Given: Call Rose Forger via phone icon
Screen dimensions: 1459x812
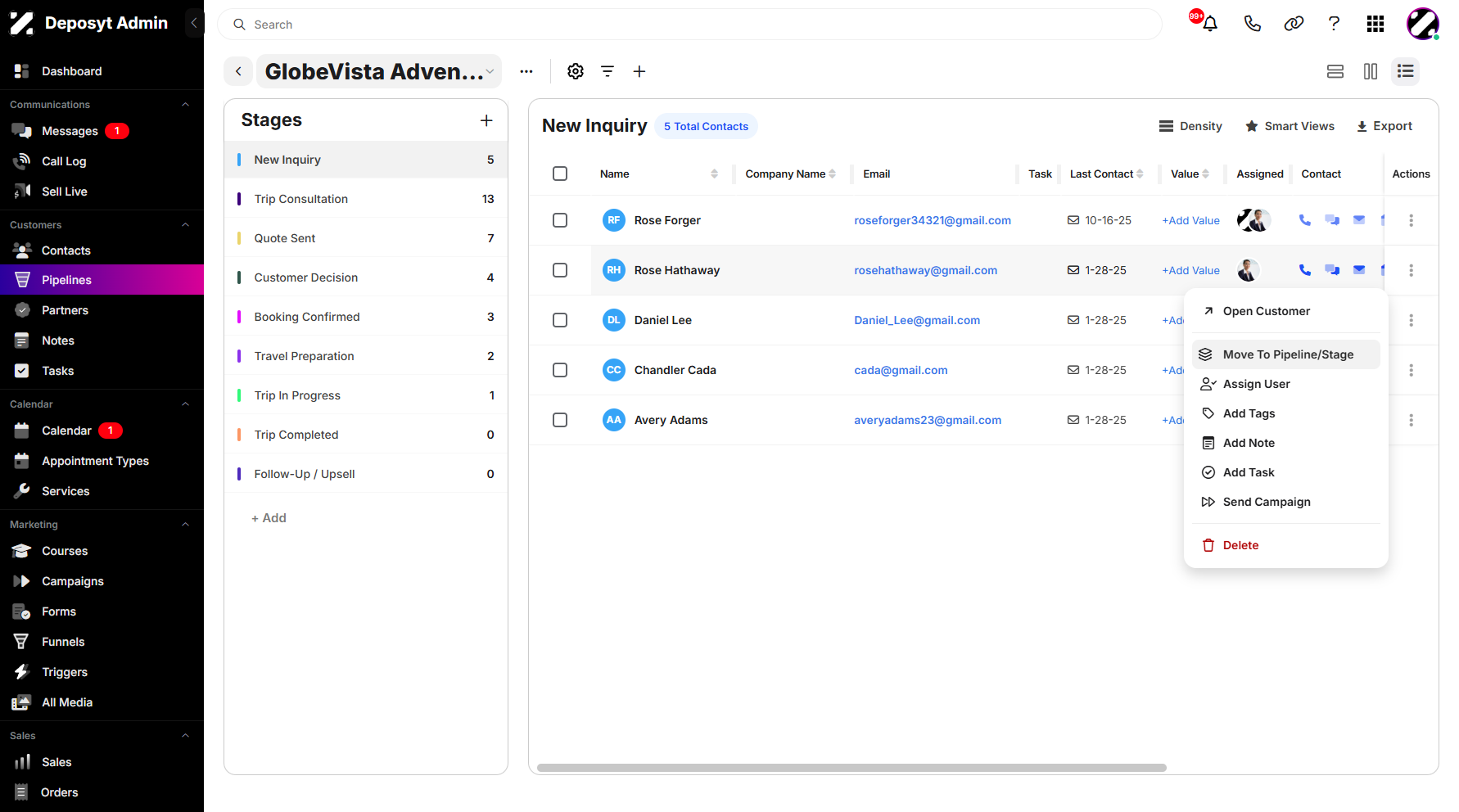Looking at the screenshot, I should point(1305,220).
